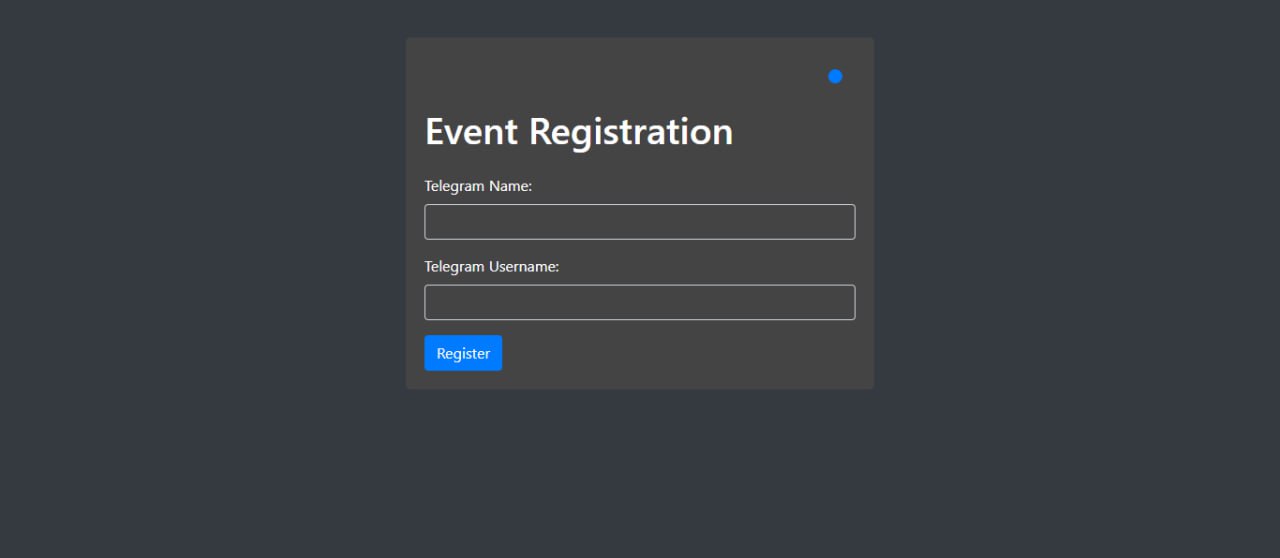1280x558 pixels.
Task: Focus the Telegram Username text box
Action: pos(639,302)
